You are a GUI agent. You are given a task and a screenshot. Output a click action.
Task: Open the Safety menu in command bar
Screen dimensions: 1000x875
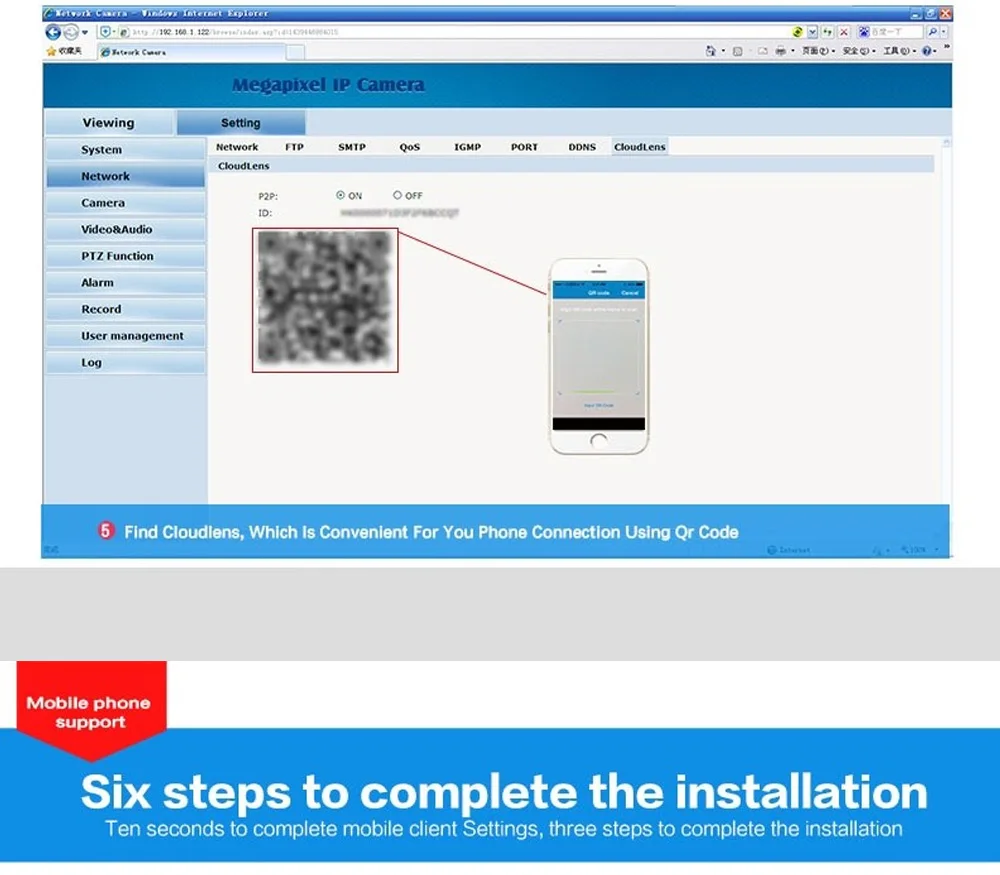[x=858, y=51]
